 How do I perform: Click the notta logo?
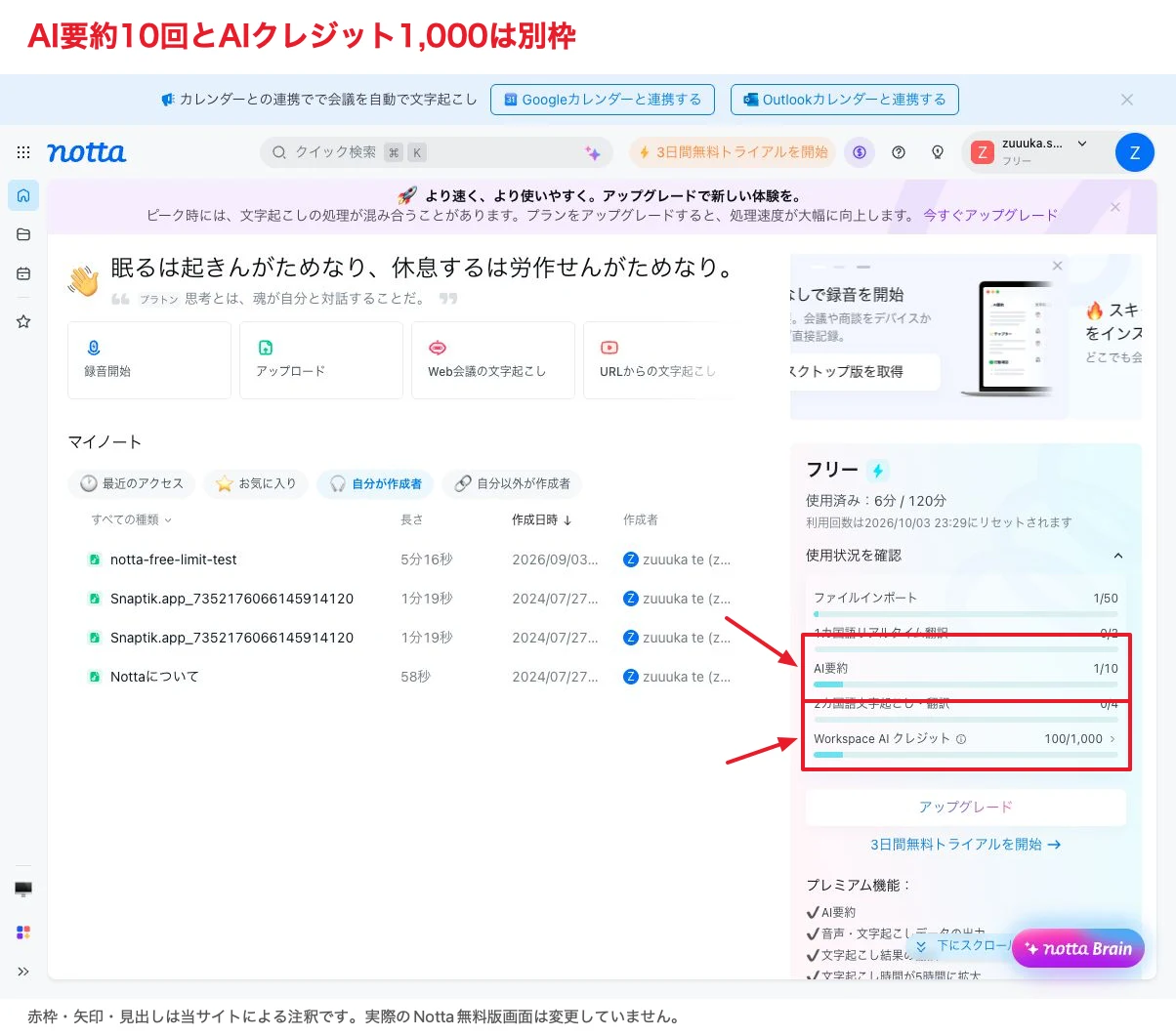87,152
